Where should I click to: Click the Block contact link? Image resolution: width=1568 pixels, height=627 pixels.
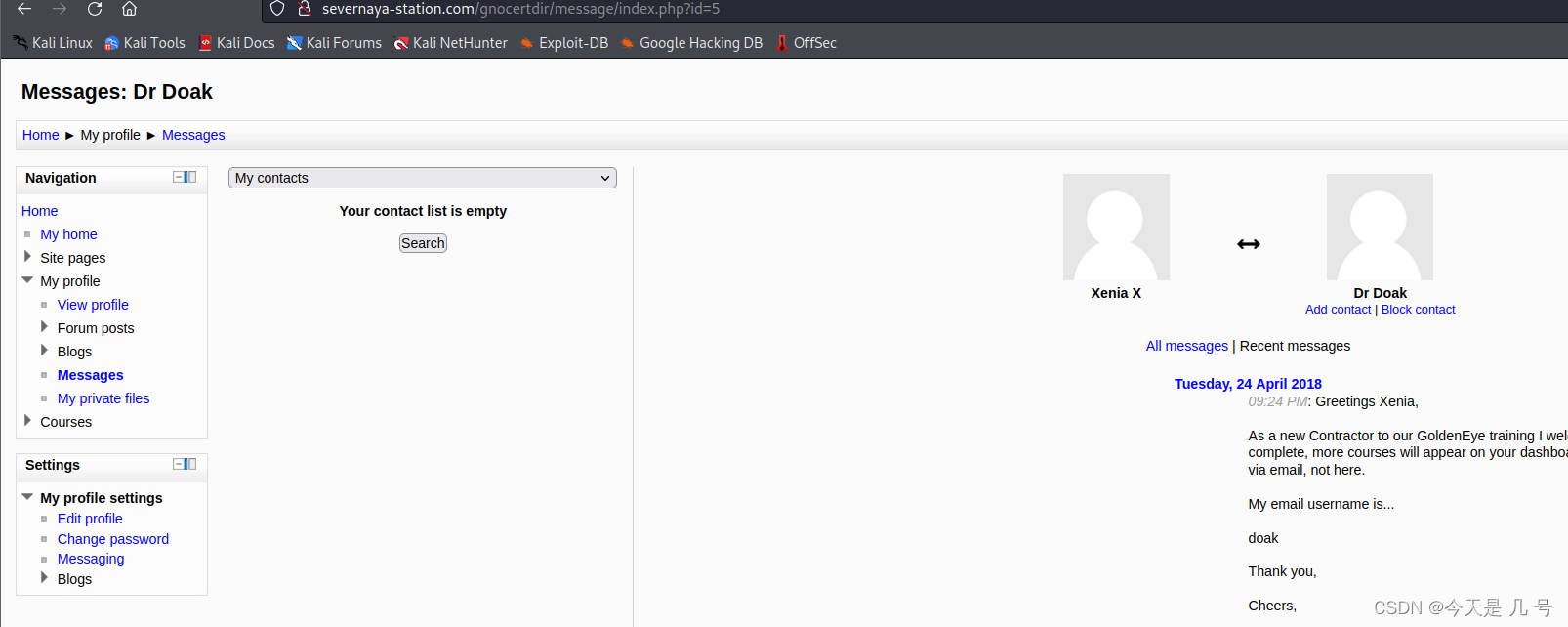coord(1418,310)
